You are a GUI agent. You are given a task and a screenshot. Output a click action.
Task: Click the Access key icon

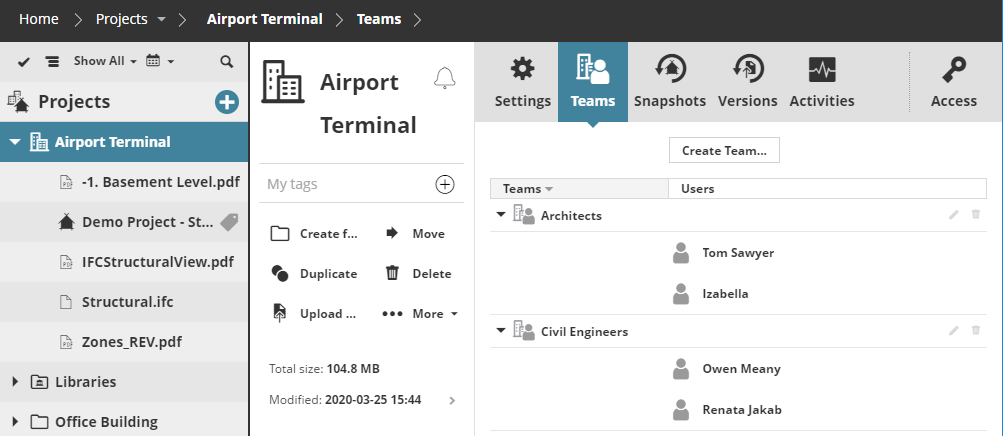click(953, 69)
